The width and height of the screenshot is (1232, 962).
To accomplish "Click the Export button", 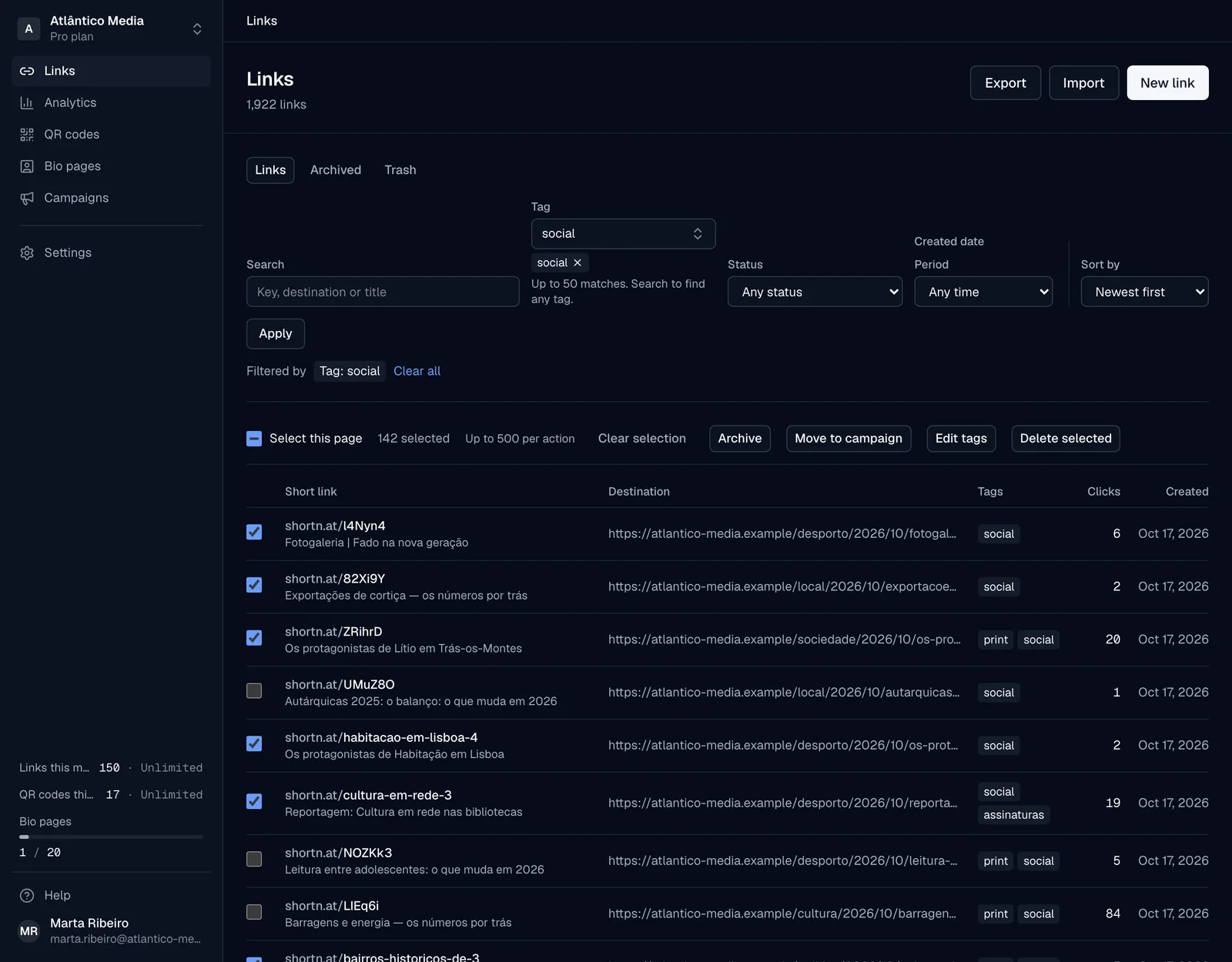I will (x=1006, y=82).
